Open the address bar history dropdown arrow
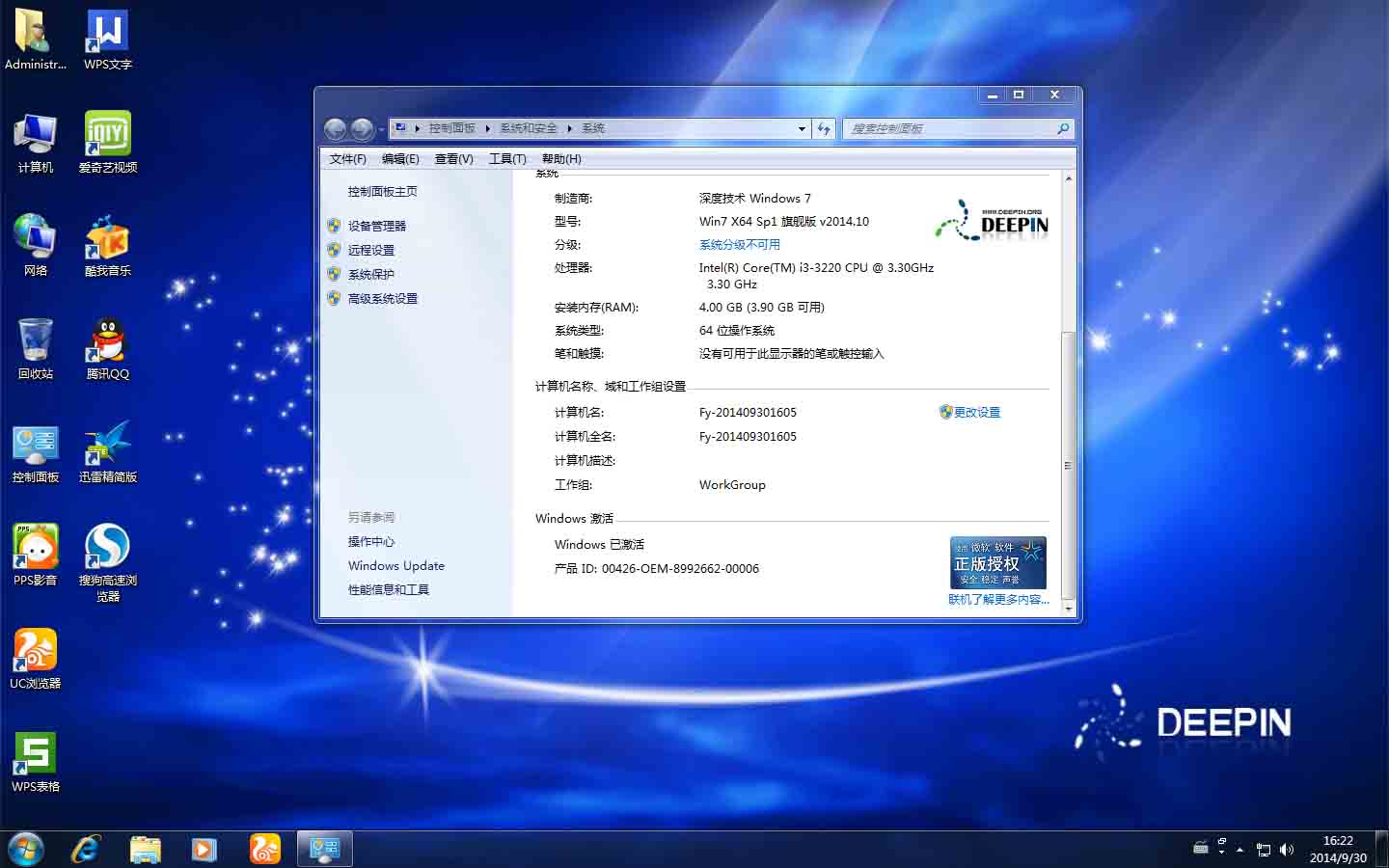 pos(802,128)
